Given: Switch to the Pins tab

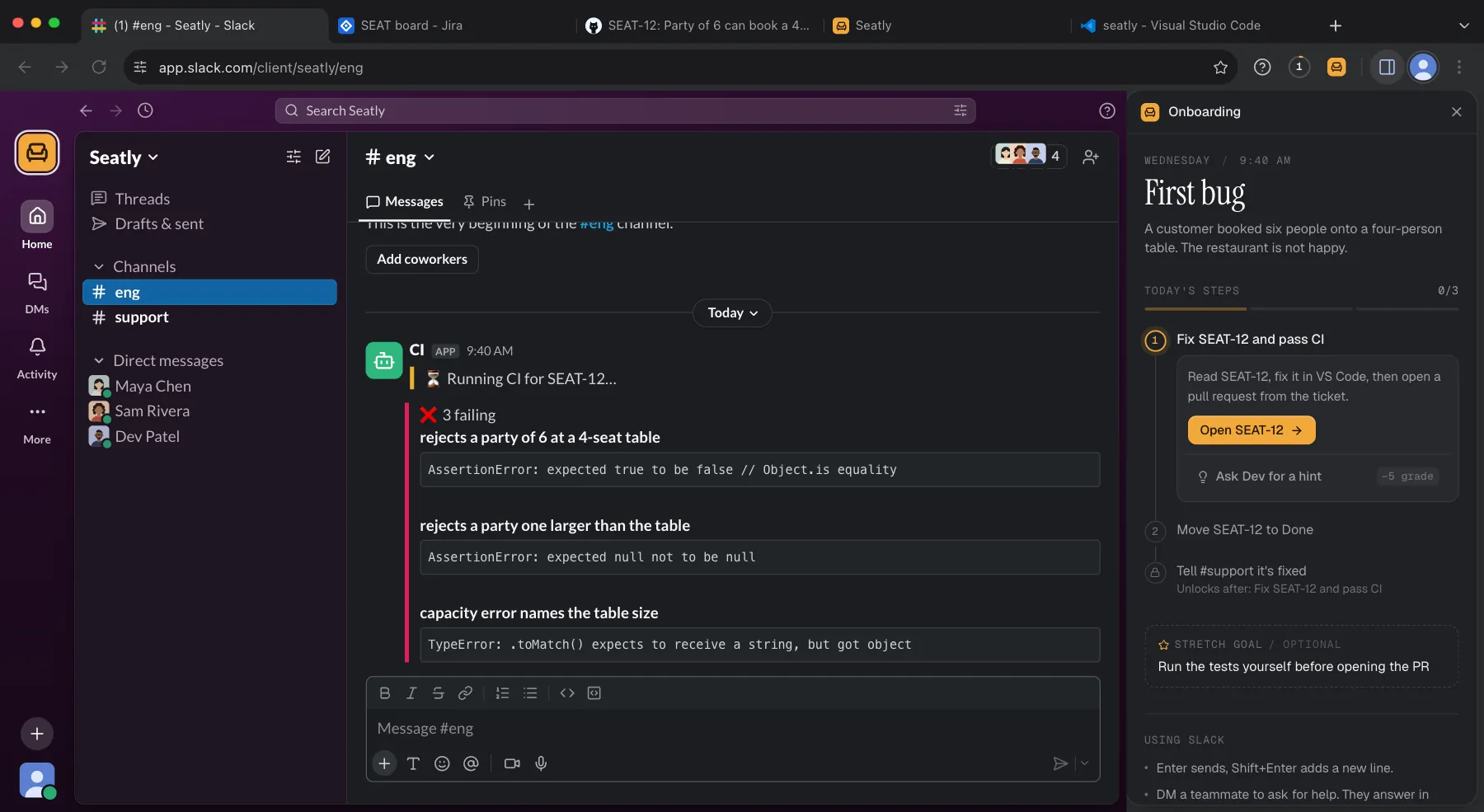Looking at the screenshot, I should (x=485, y=202).
